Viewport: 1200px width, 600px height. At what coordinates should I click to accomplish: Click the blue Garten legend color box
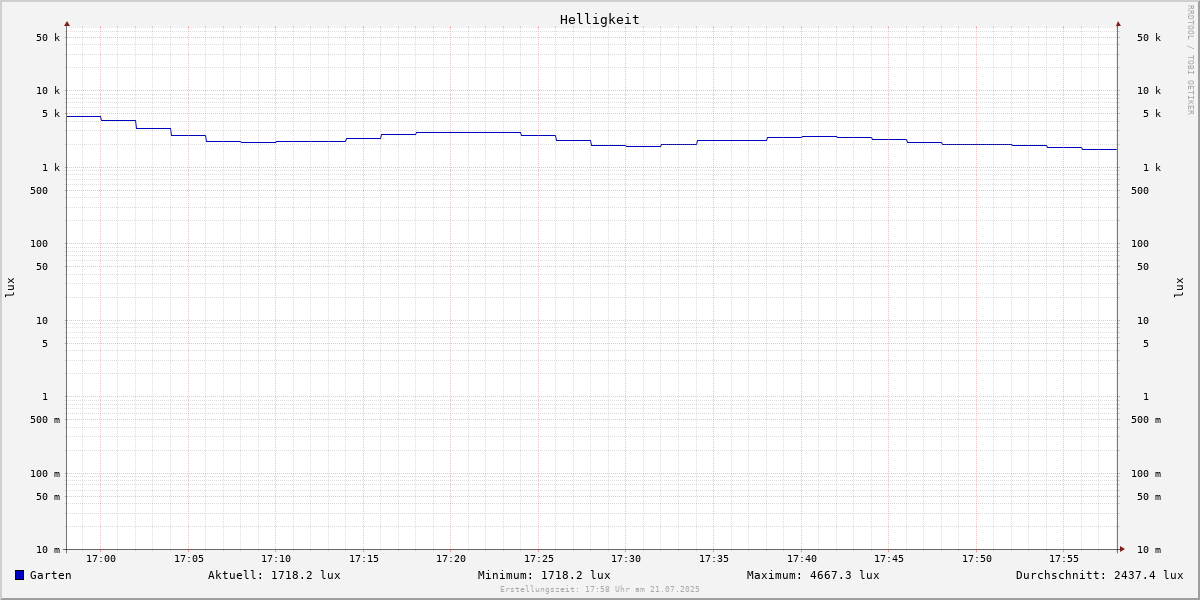click(x=19, y=575)
